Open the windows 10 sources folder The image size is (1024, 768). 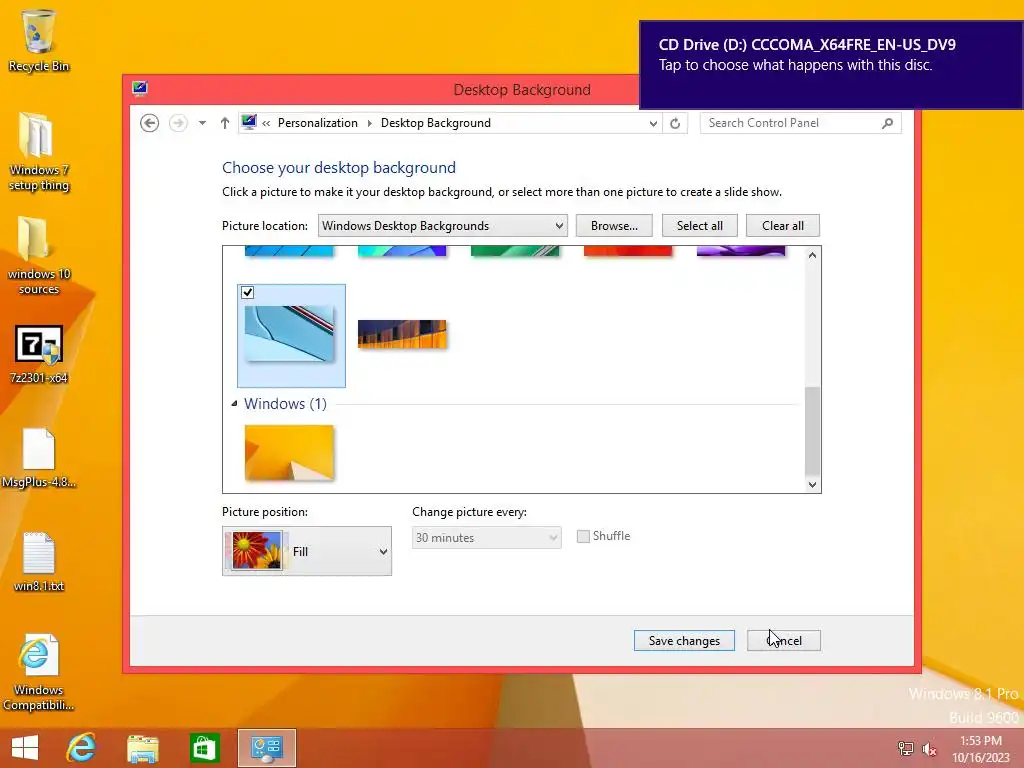coord(38,255)
